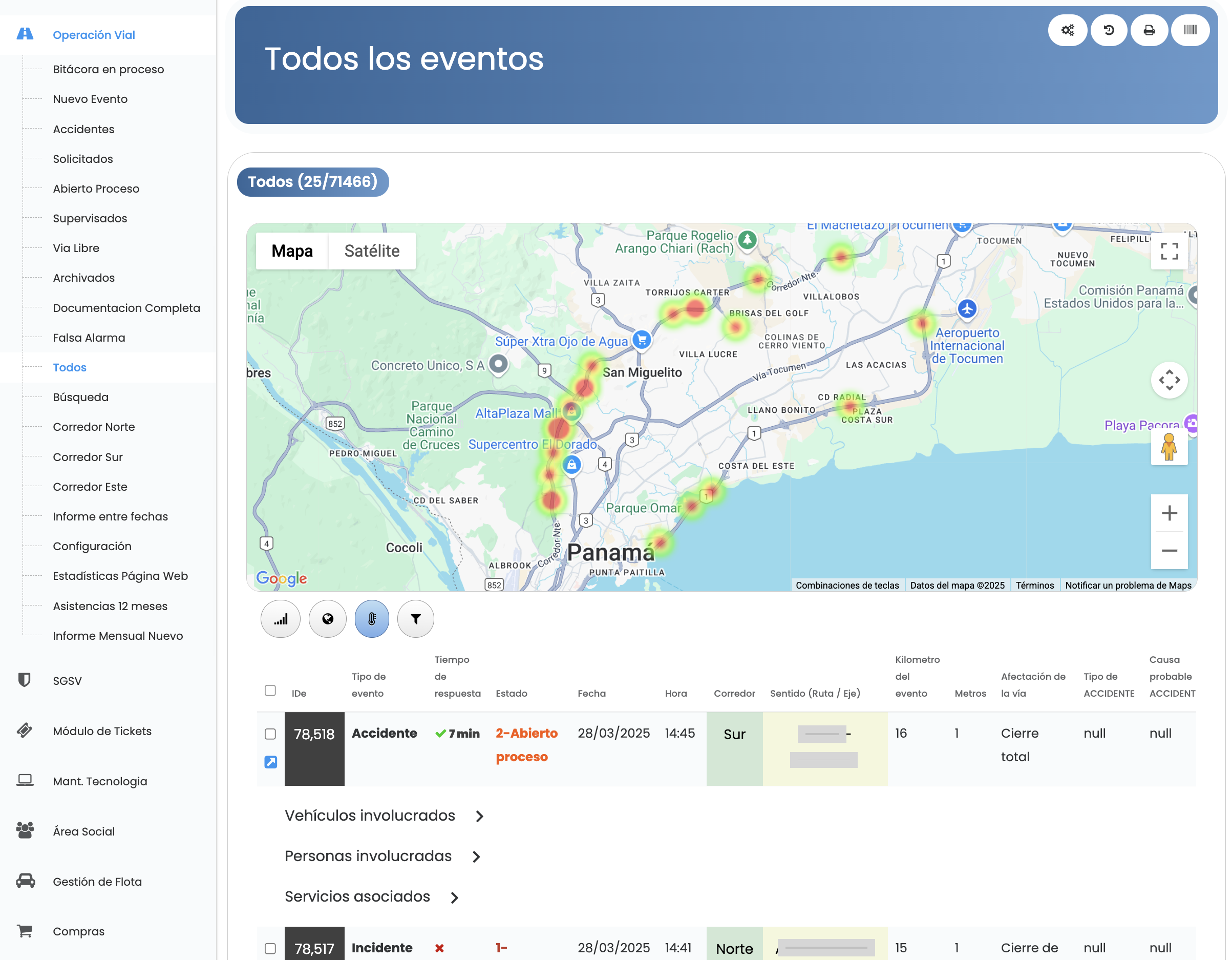
Task: Open the bar chart statistics icon below map
Action: point(281,618)
